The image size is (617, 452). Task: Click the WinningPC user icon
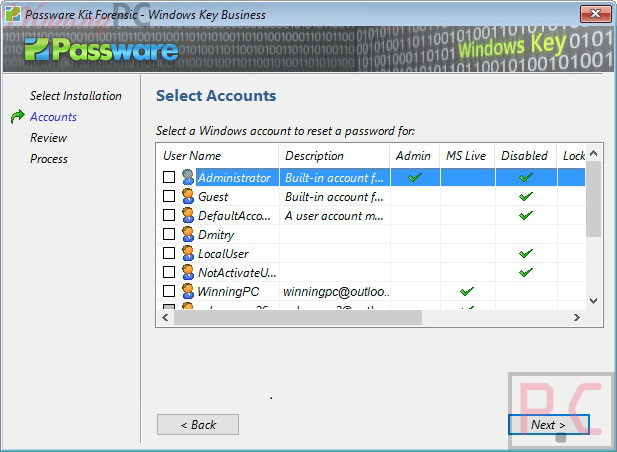[x=188, y=291]
